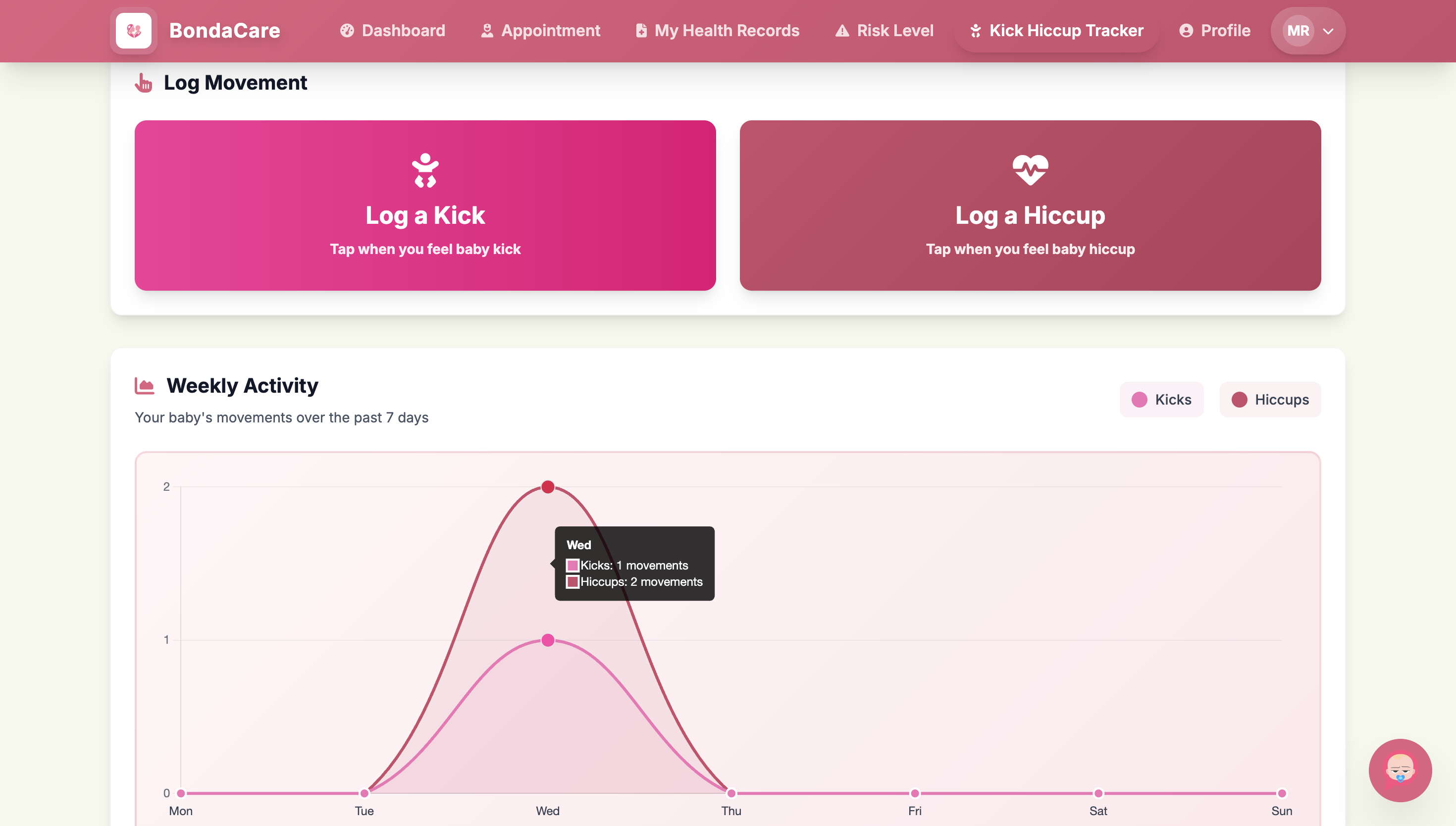The width and height of the screenshot is (1456, 826).
Task: Click the Profile person icon
Action: click(1186, 31)
